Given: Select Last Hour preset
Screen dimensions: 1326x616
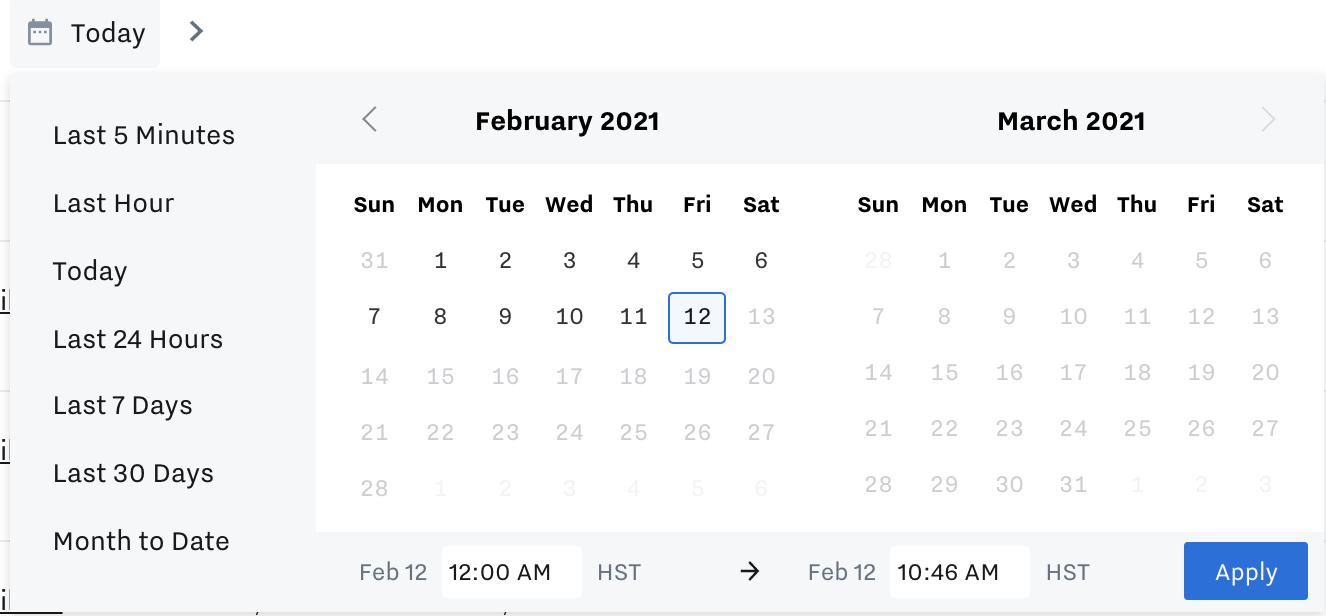Looking at the screenshot, I should click(114, 203).
